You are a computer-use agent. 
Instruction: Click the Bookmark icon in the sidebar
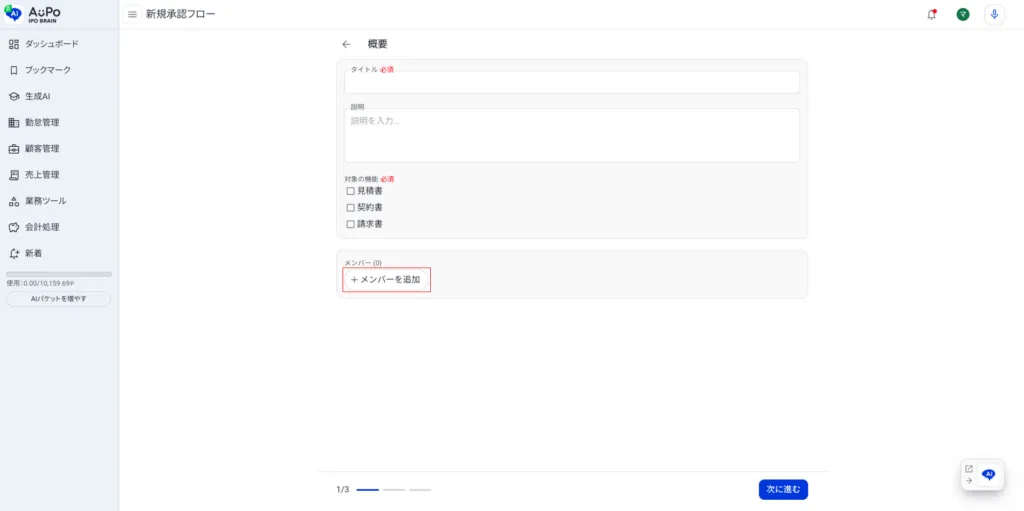click(14, 70)
